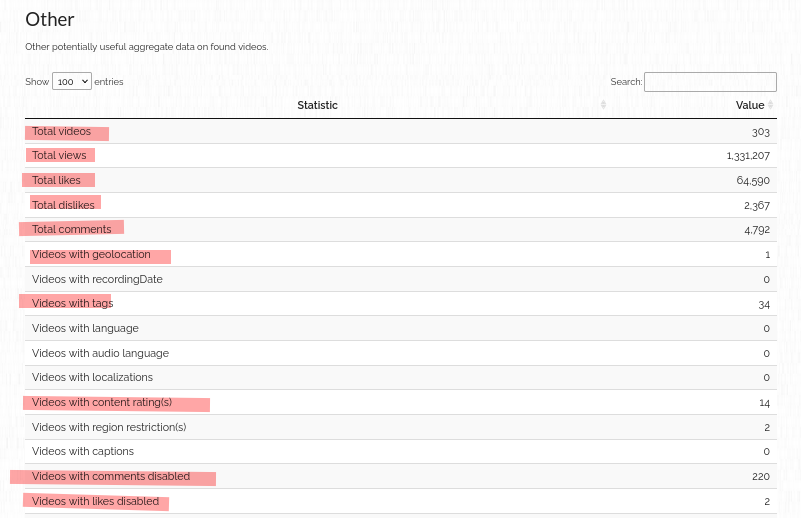Click Videos with content rating(s) row
801x518 pixels.
pos(102,403)
